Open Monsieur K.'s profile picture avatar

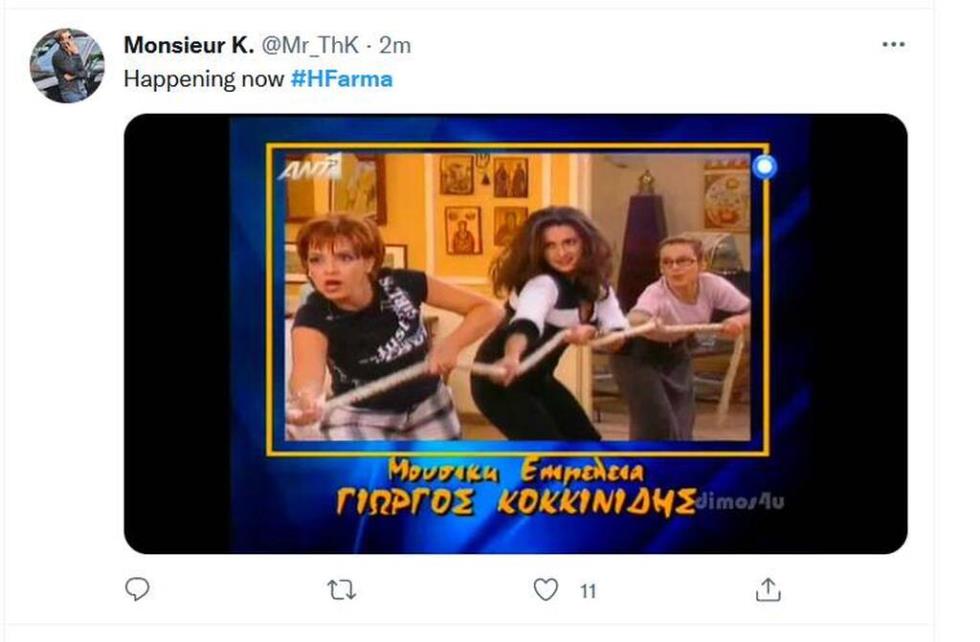point(67,66)
